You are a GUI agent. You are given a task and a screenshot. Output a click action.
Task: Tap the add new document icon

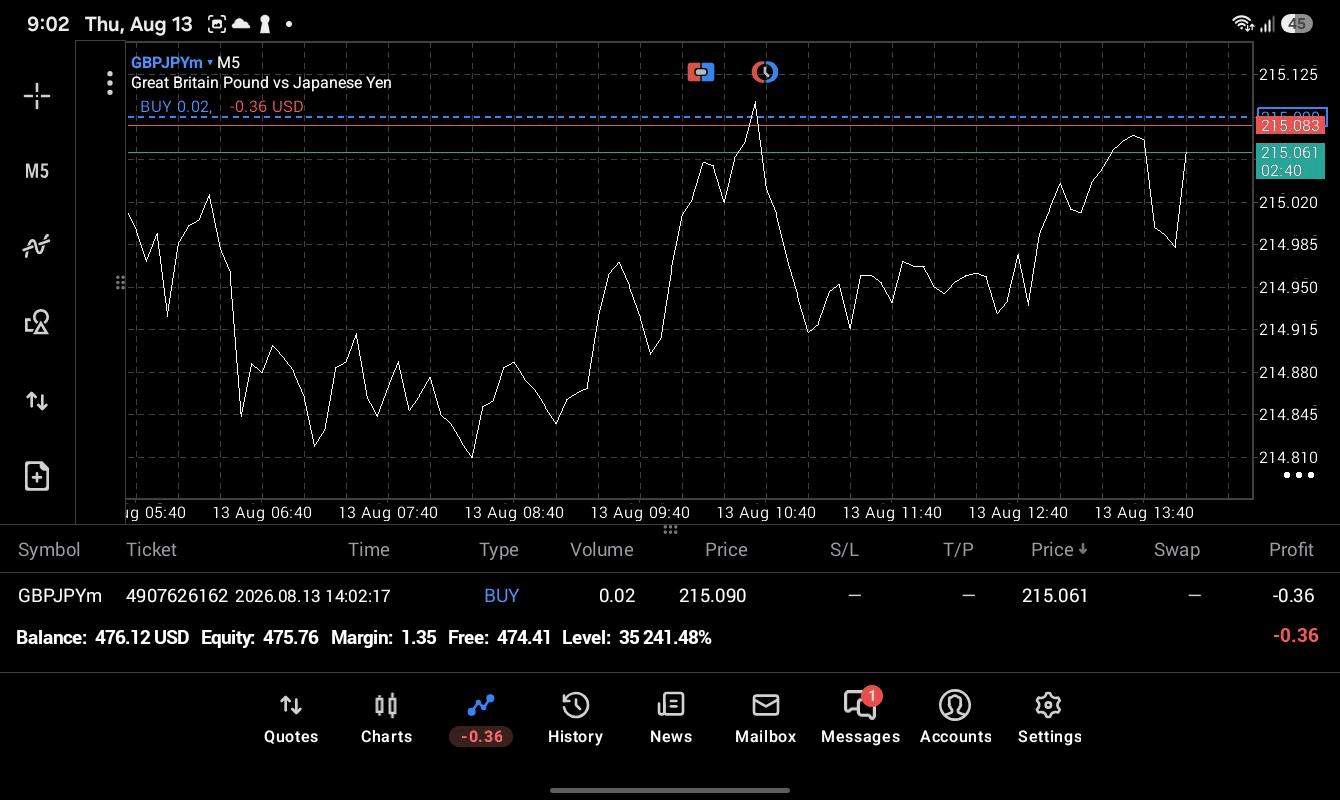pyautogui.click(x=37, y=476)
